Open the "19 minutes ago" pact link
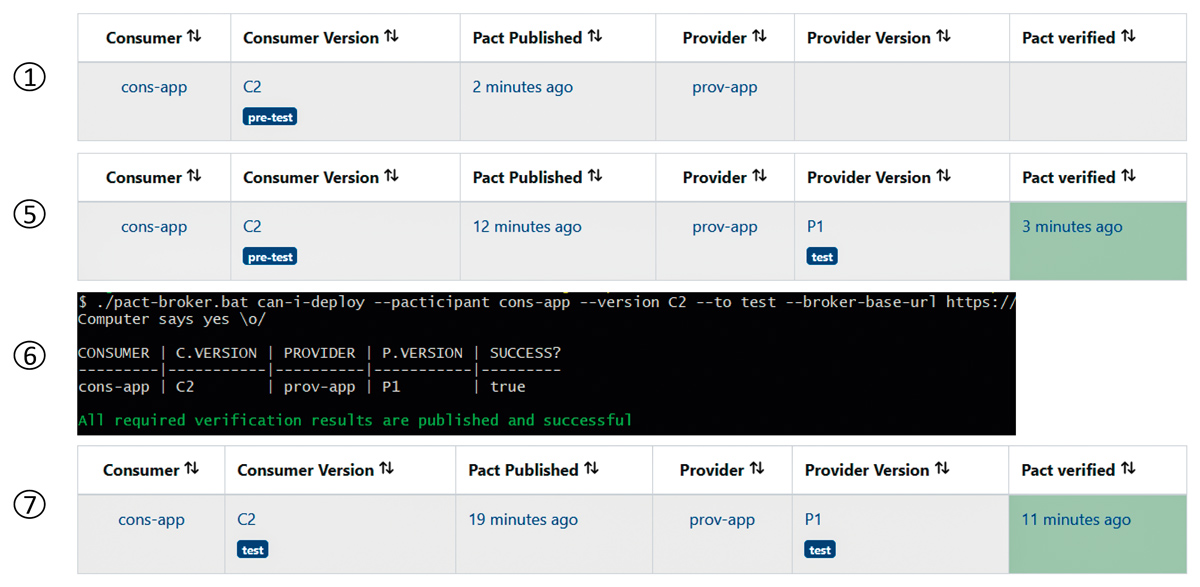This screenshot has height=587, width=1200. (522, 520)
